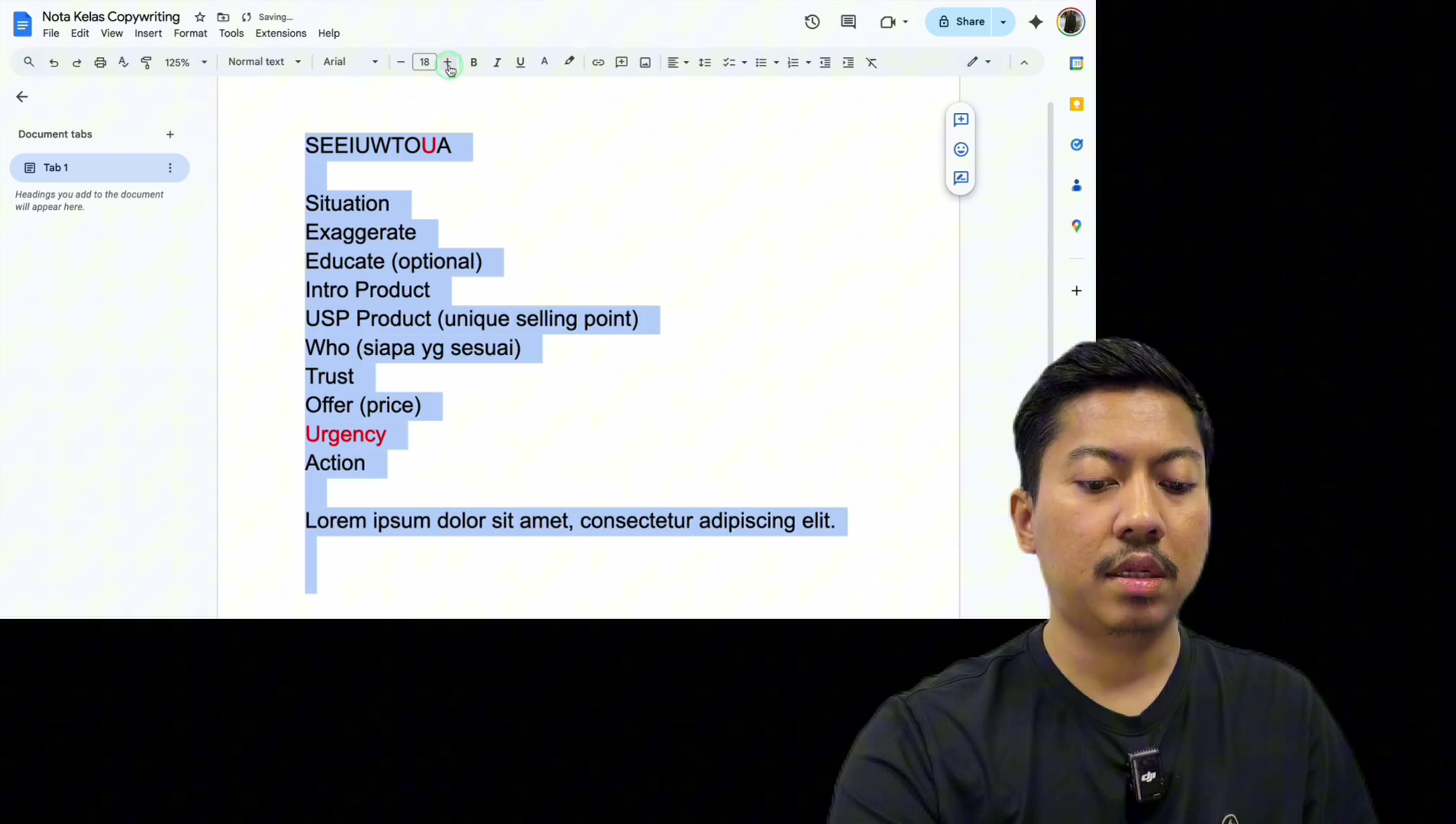Open version history clock icon

[812, 22]
